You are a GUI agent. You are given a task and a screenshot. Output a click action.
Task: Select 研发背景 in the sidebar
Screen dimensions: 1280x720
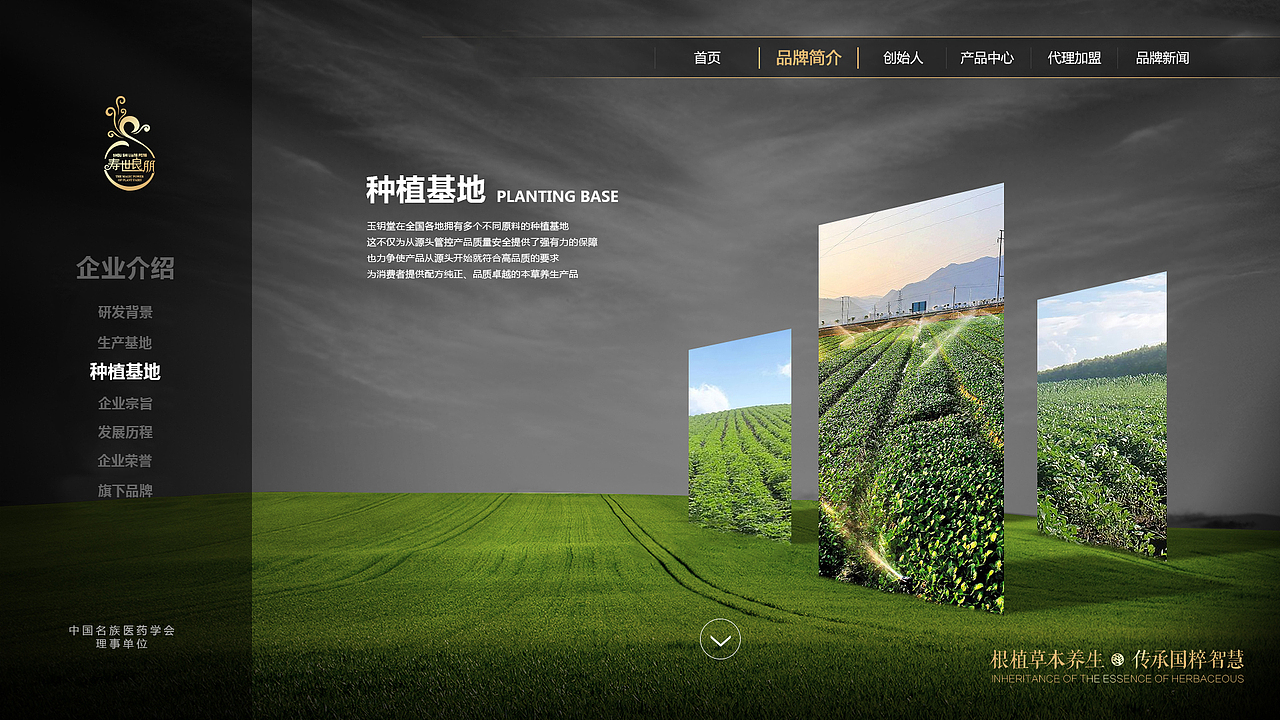[x=125, y=312]
